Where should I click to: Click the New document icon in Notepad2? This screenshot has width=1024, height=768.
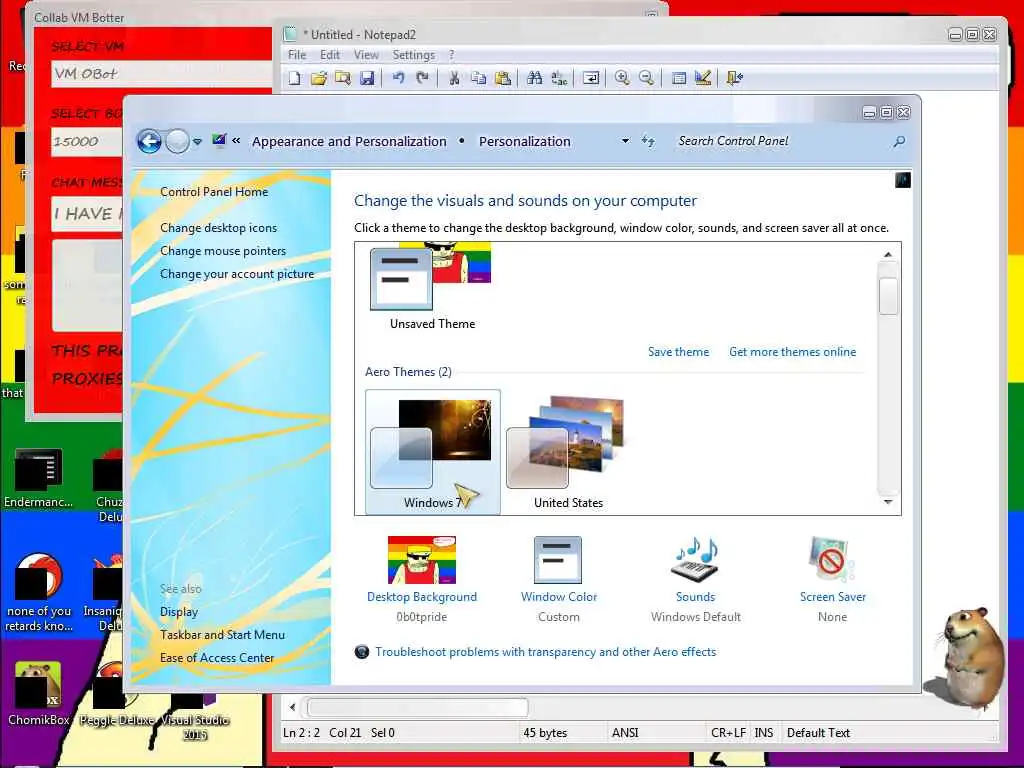[295, 78]
